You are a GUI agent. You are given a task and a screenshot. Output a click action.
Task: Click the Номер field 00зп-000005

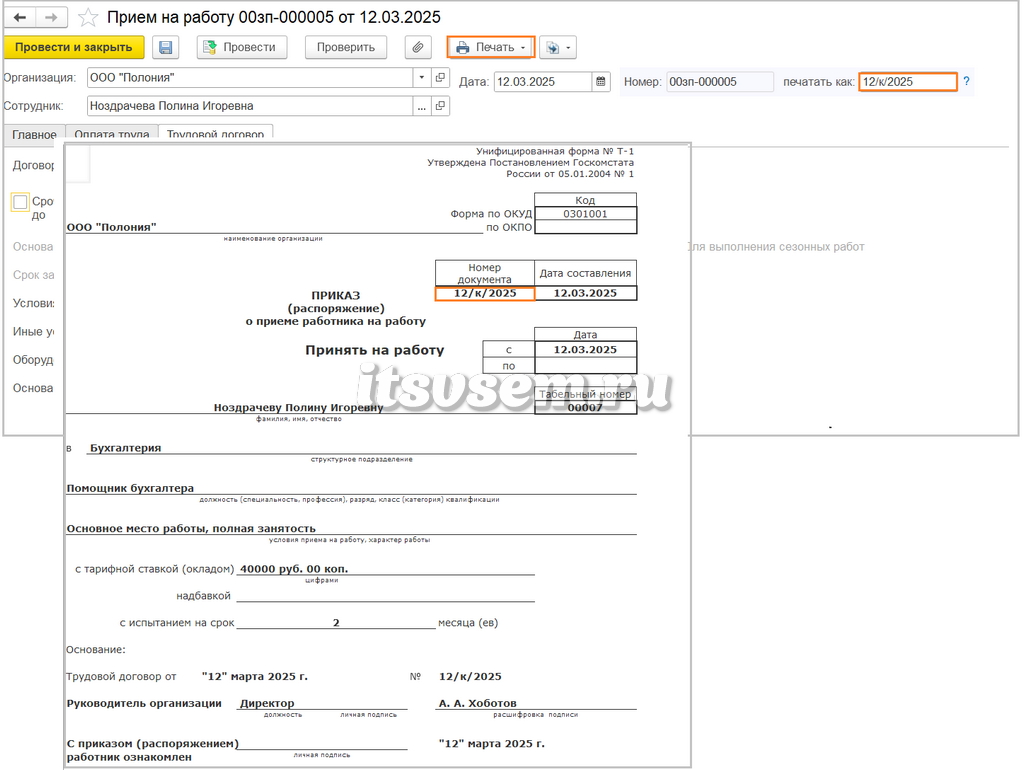tap(720, 82)
